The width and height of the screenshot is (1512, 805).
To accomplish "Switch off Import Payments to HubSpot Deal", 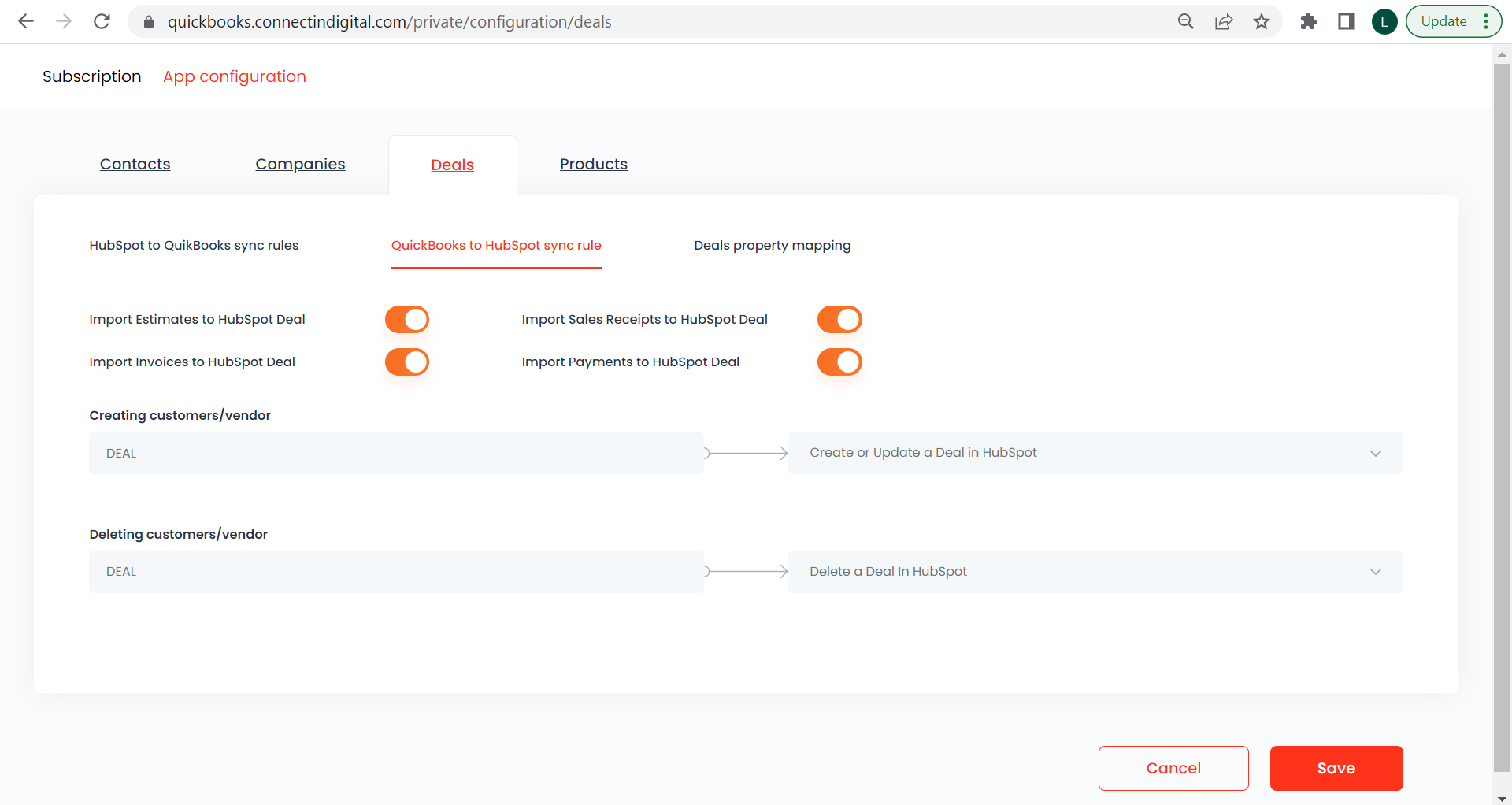I will (839, 362).
